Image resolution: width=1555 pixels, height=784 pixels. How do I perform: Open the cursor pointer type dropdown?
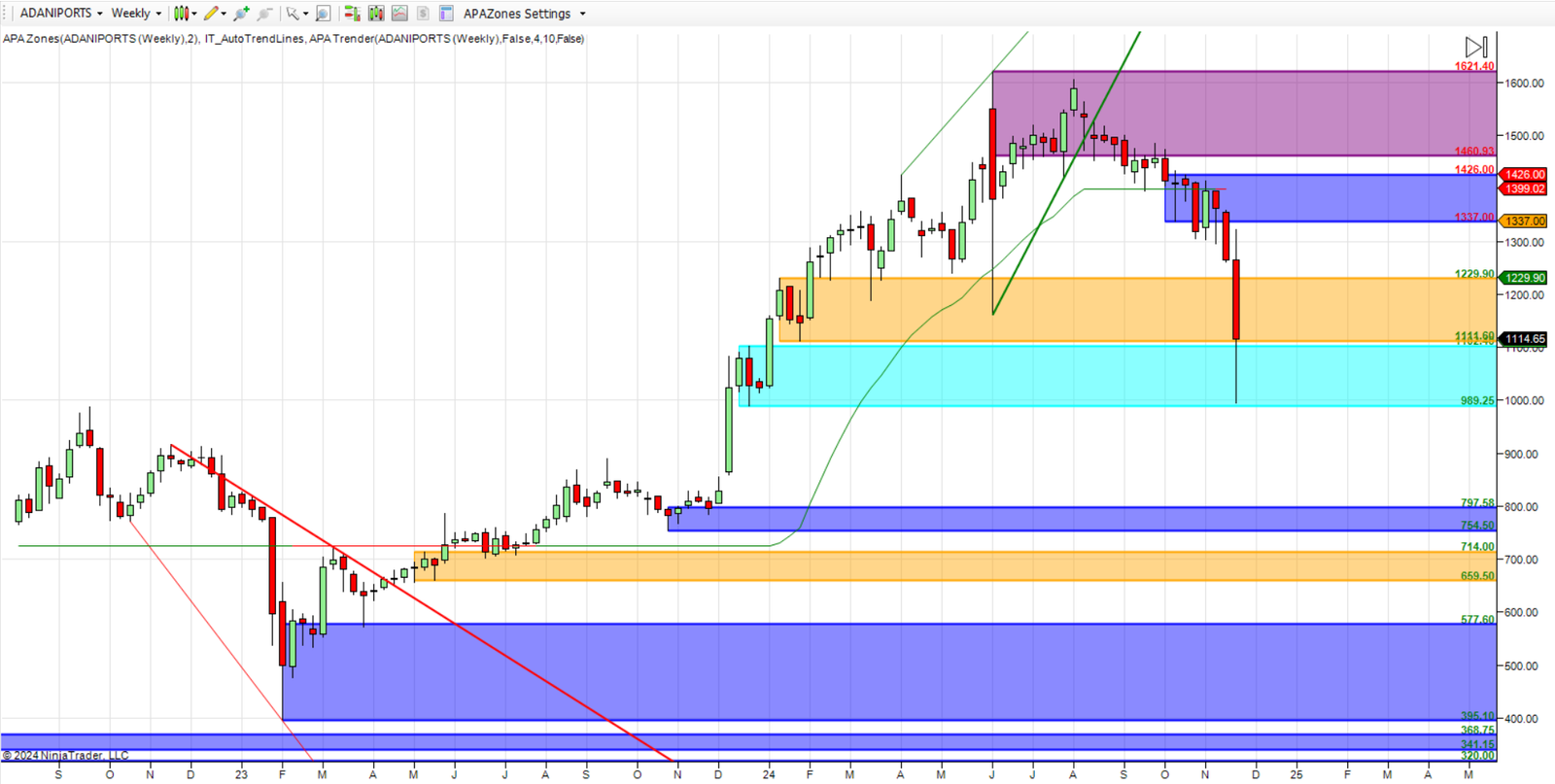pos(295,14)
